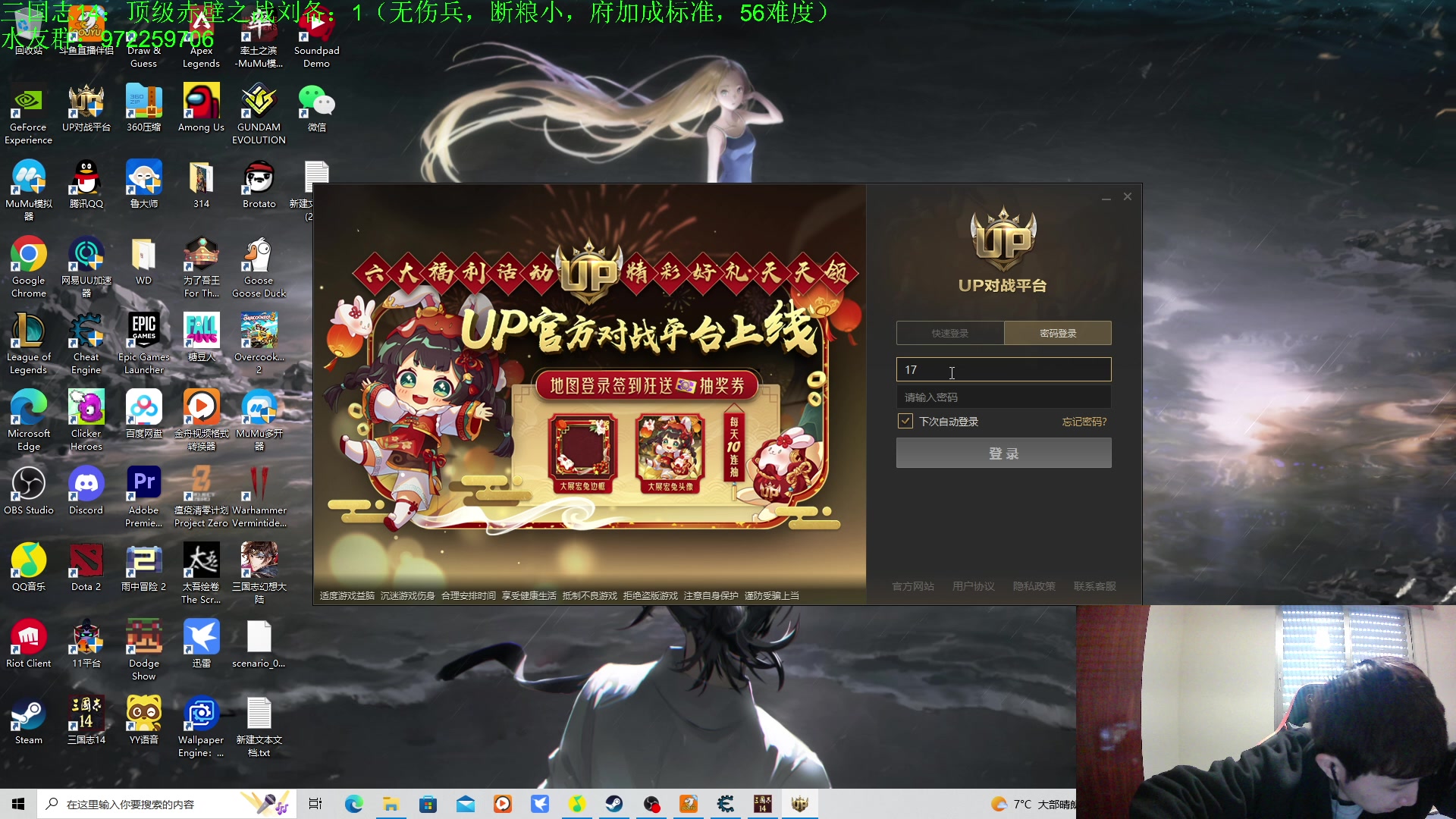Open Wallpaper Engine desktop icon

click(x=201, y=726)
